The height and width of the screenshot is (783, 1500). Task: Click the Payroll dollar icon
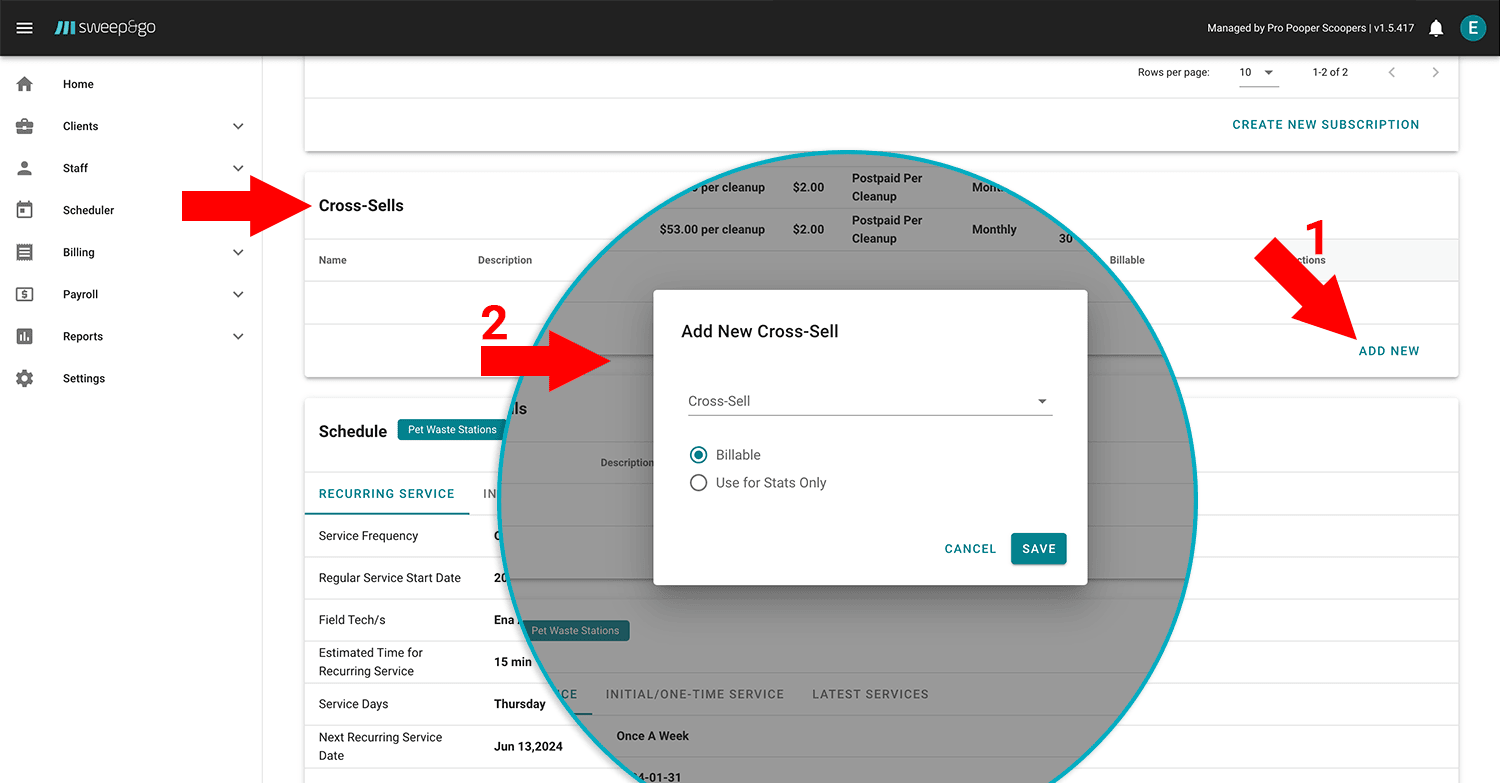[25, 294]
